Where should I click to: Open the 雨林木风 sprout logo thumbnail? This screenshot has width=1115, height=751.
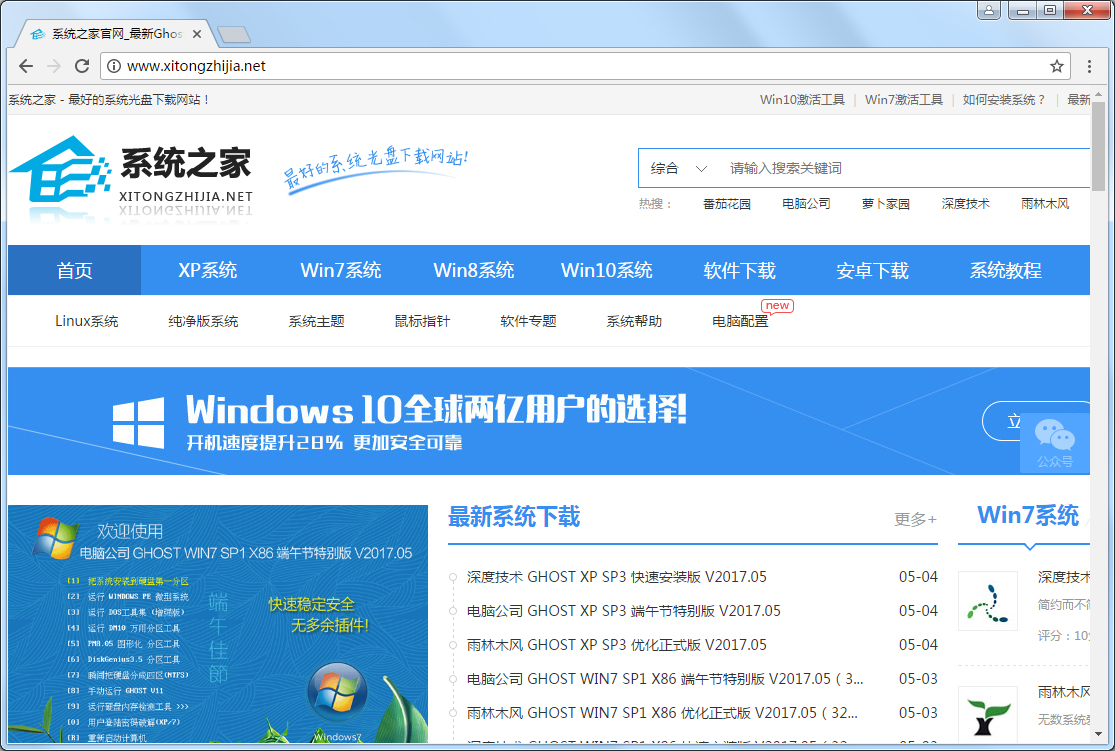987,715
